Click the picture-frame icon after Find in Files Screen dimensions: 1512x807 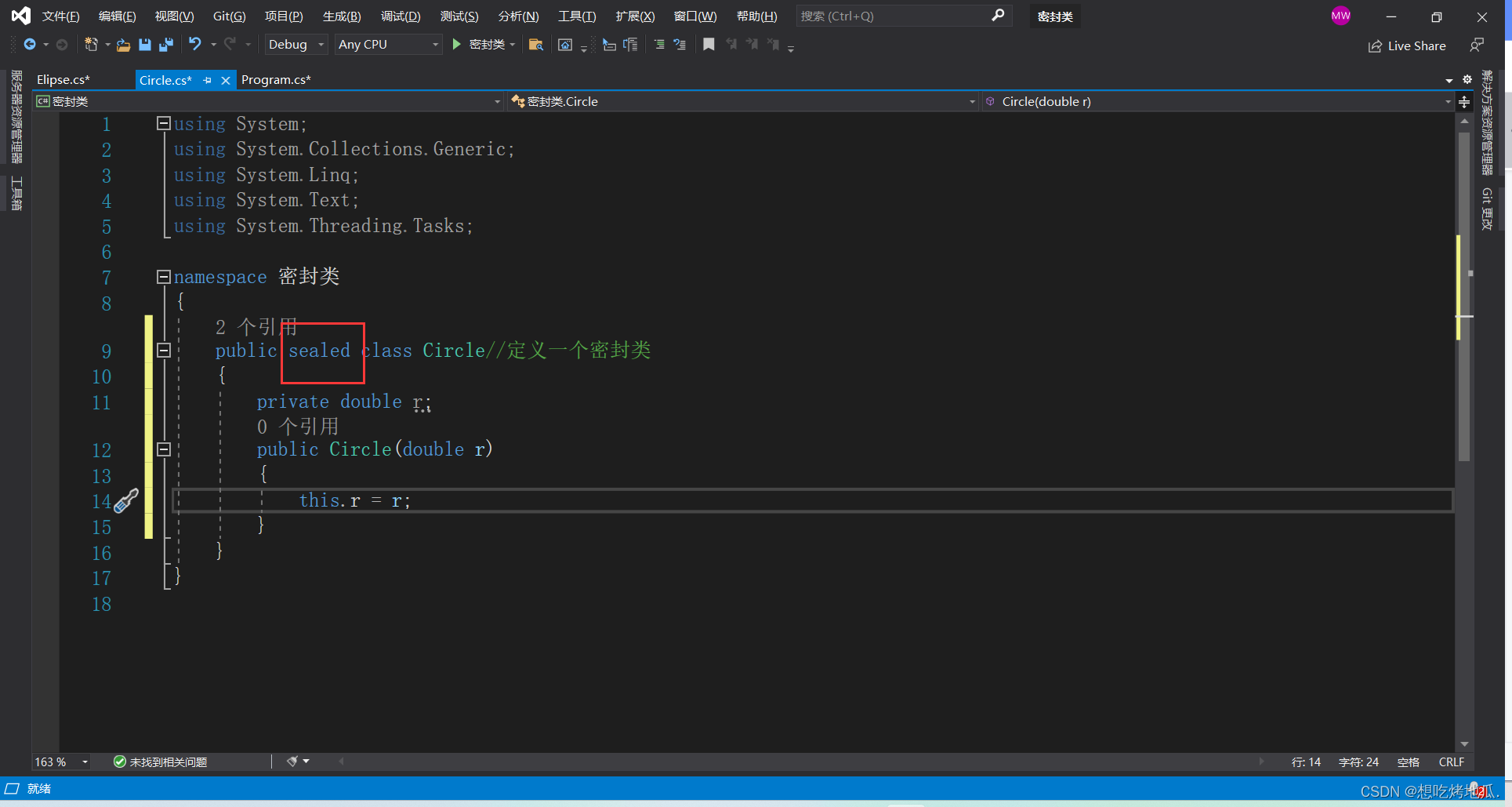(x=565, y=45)
